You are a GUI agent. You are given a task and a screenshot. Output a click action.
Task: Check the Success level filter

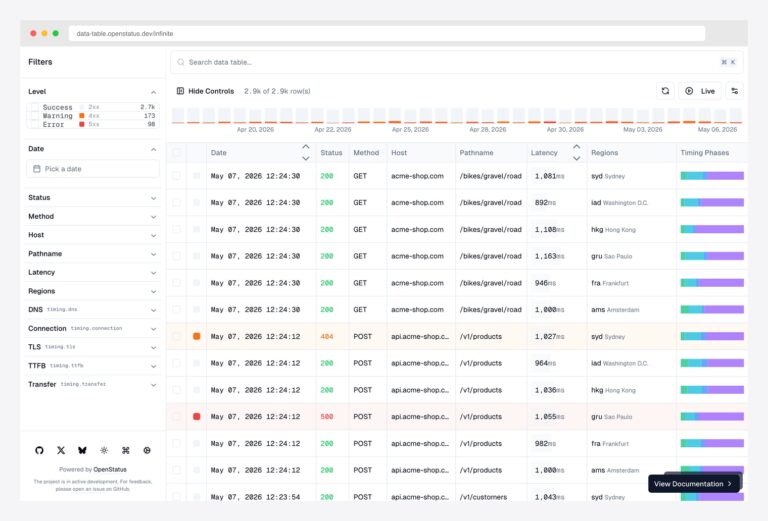tap(34, 107)
